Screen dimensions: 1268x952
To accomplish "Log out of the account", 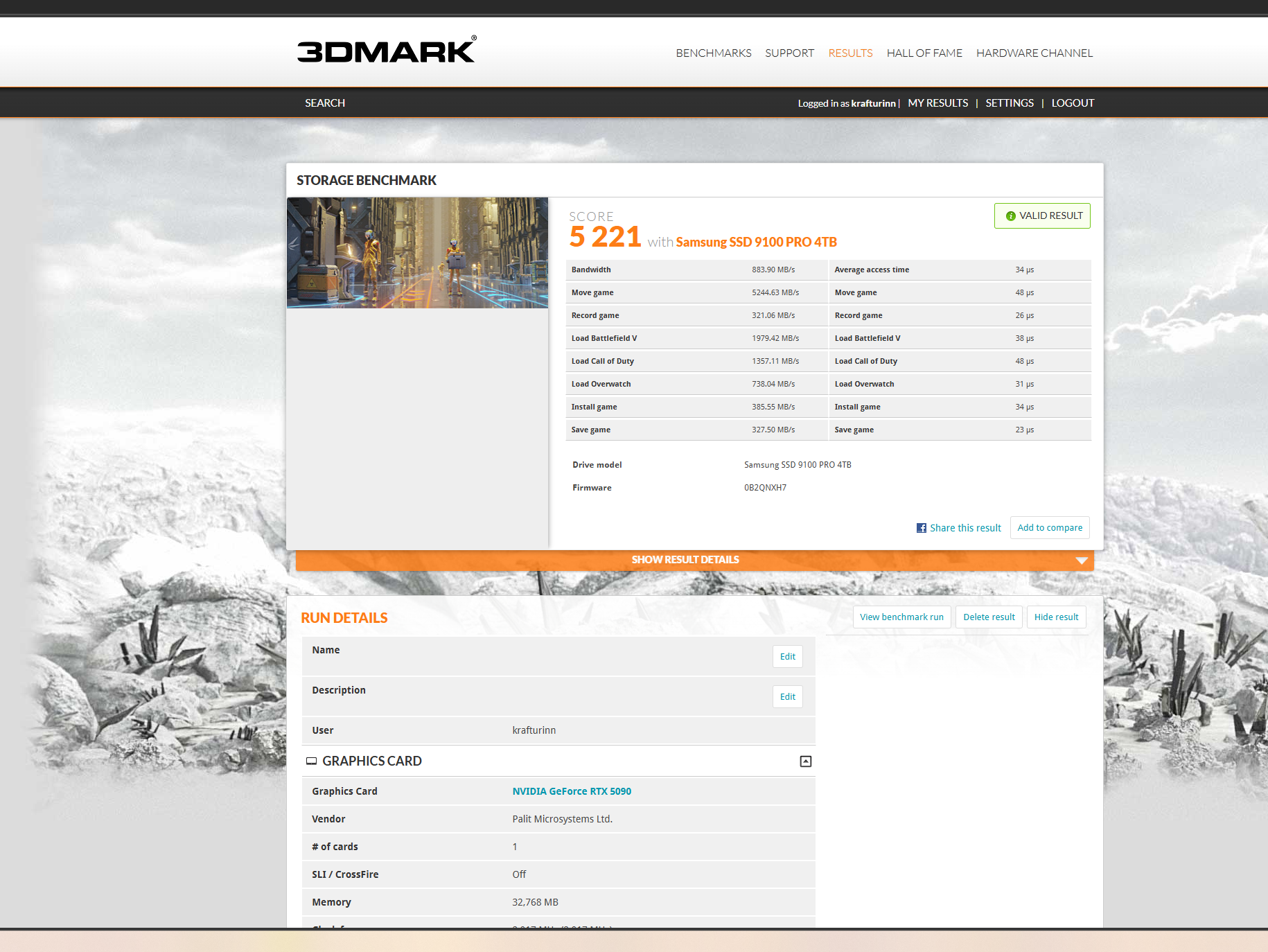I will tap(1072, 103).
